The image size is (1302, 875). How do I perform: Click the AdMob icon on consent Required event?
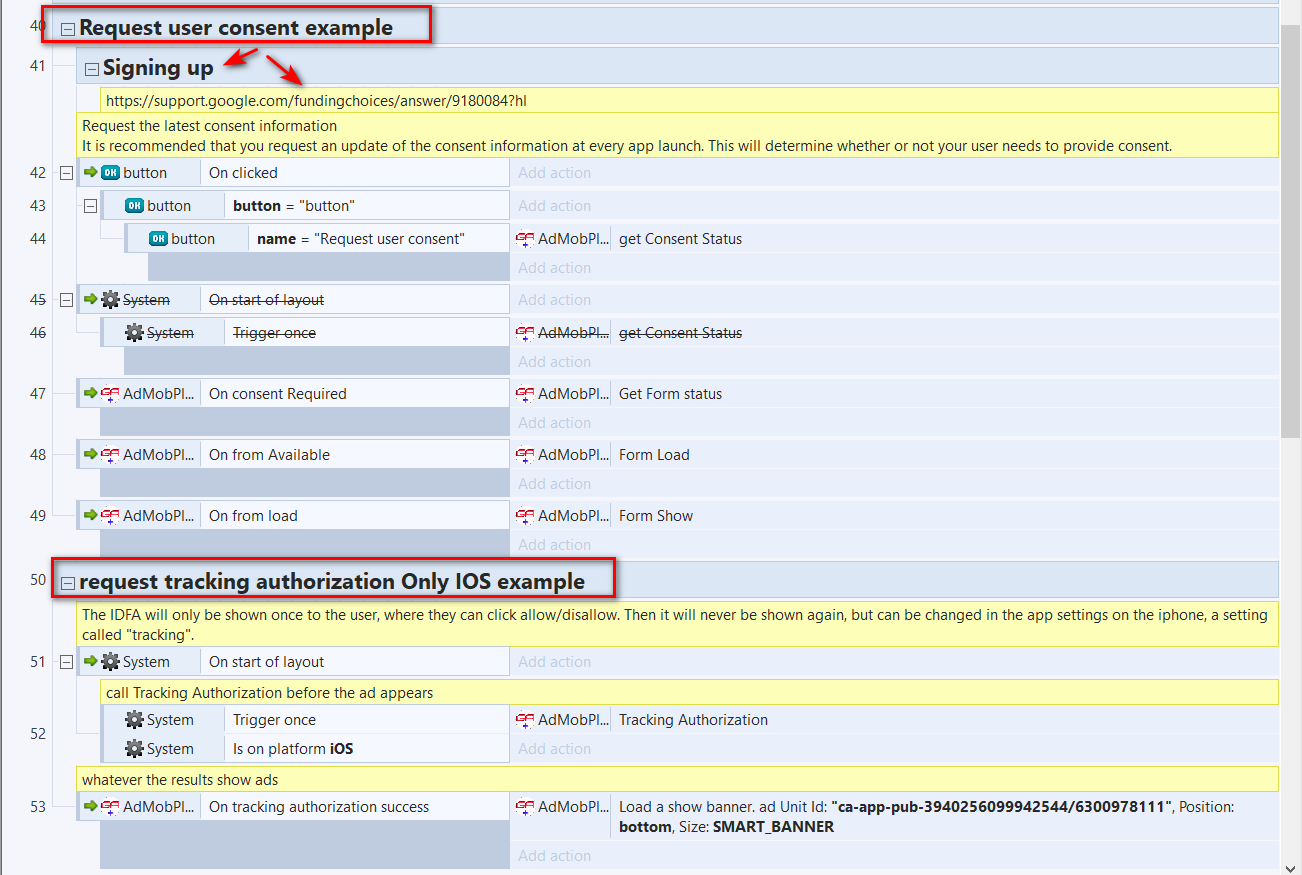coord(110,394)
